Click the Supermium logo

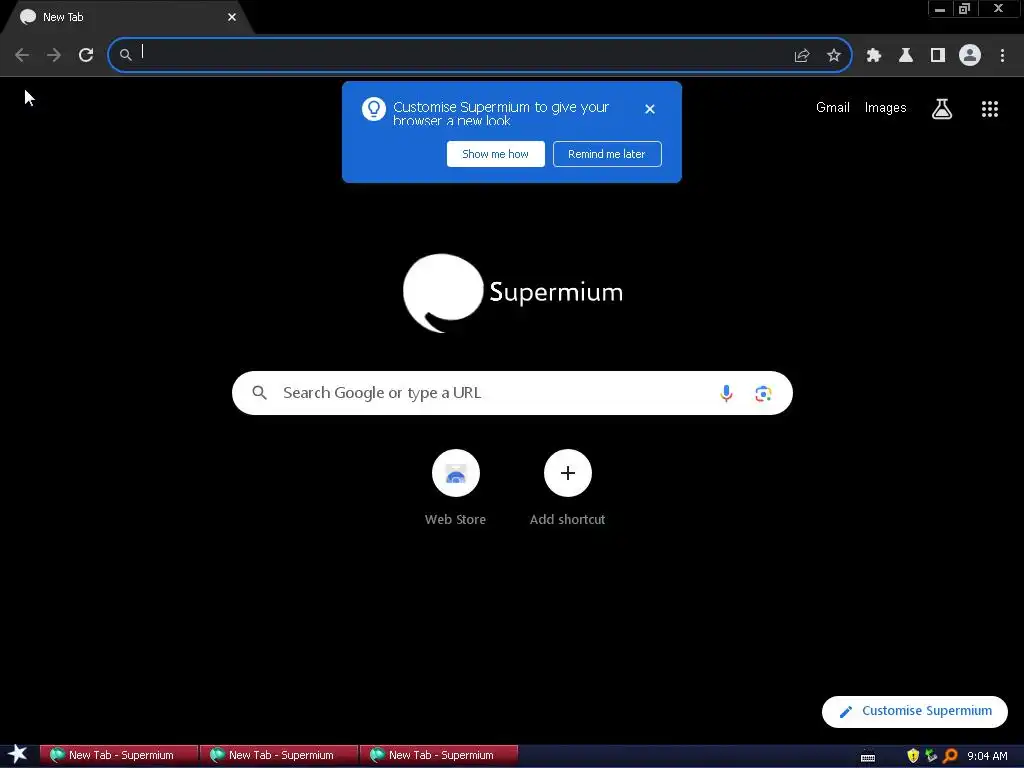click(x=513, y=293)
